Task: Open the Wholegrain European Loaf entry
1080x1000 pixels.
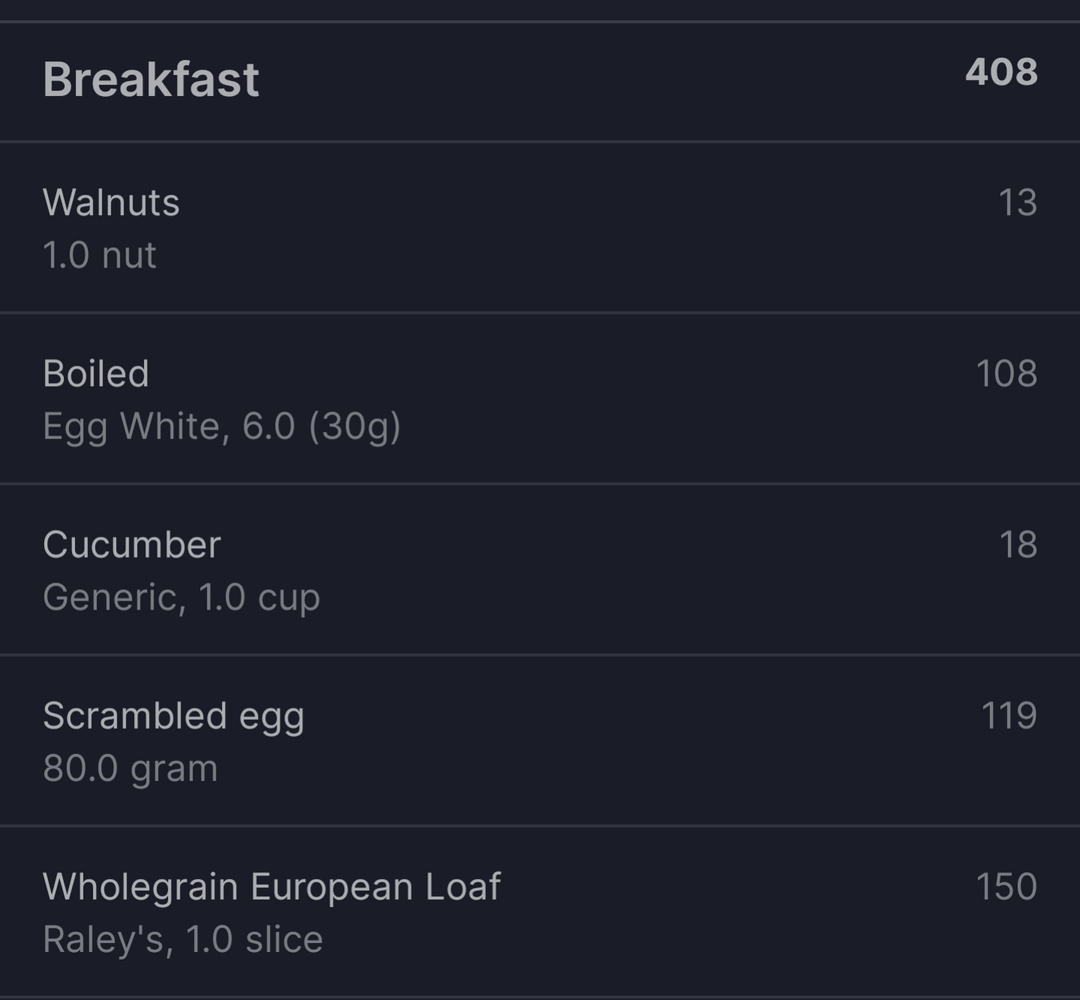Action: tap(540, 912)
